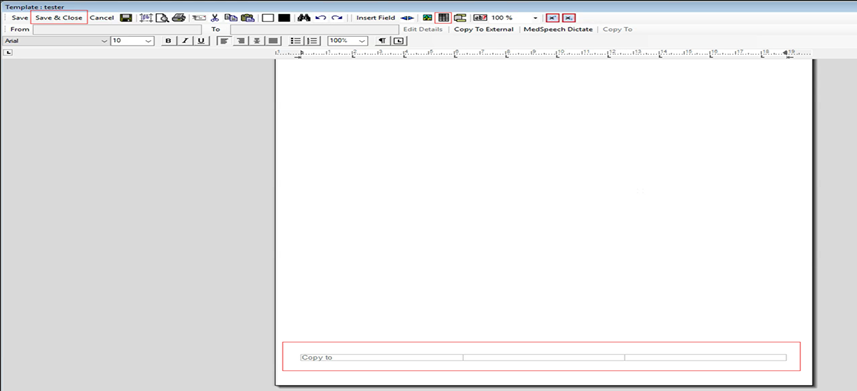Viewport: 857px width, 391px height.
Task: Click the icon left of 100 % zoom
Action: click(x=480, y=18)
